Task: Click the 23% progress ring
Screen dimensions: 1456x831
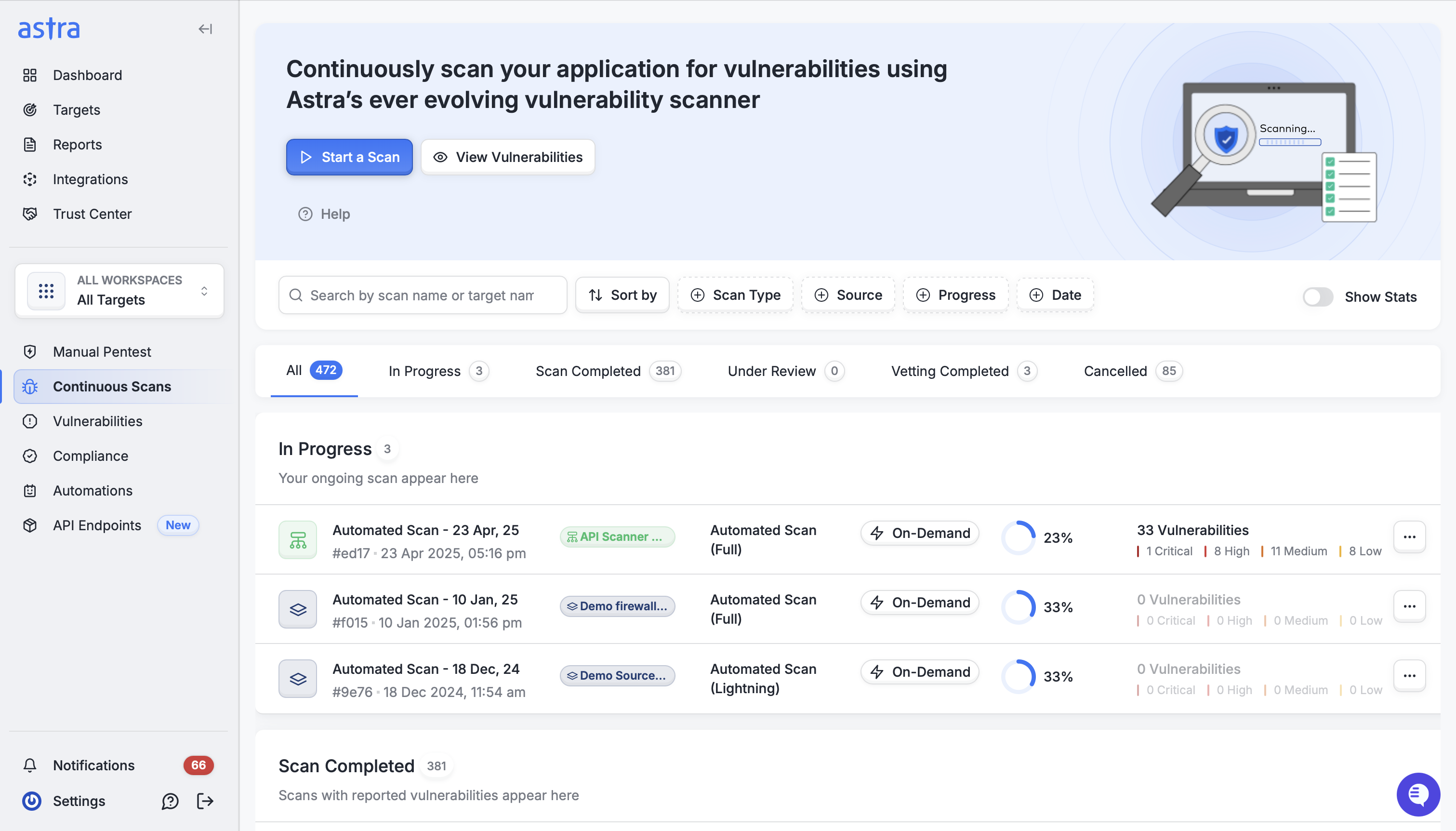Action: 1018,537
